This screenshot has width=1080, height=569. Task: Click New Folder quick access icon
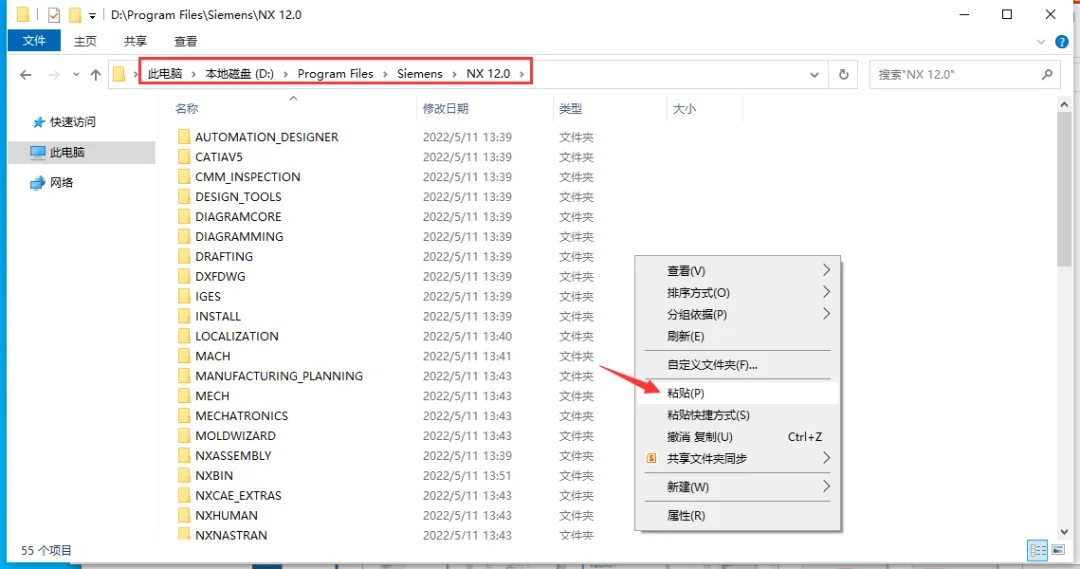pyautogui.click(x=74, y=14)
